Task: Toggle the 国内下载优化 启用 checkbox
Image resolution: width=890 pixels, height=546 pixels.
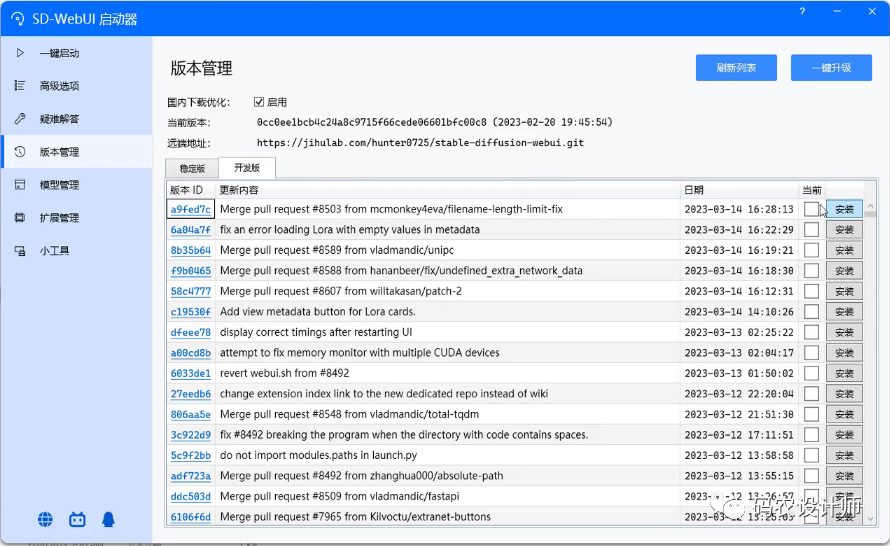Action: pyautogui.click(x=259, y=102)
